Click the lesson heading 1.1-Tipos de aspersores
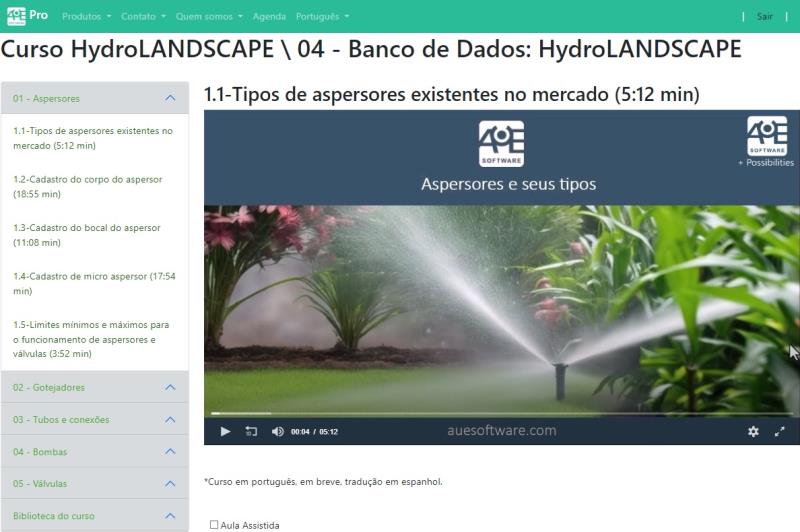Viewport: 800px width, 532px height. pos(452,94)
